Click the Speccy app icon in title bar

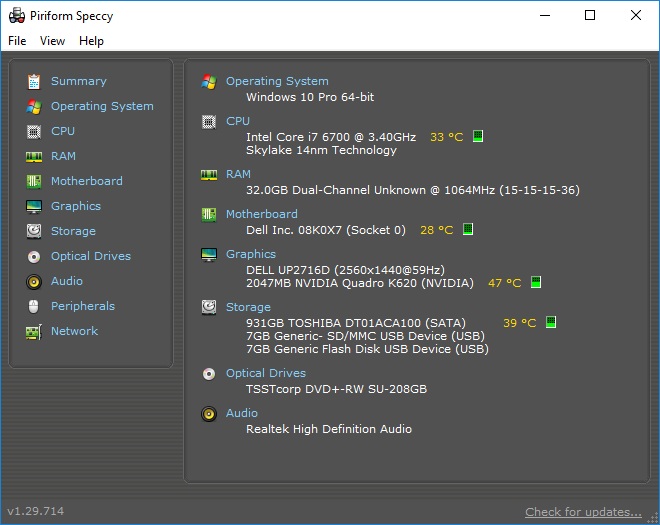click(x=17, y=16)
